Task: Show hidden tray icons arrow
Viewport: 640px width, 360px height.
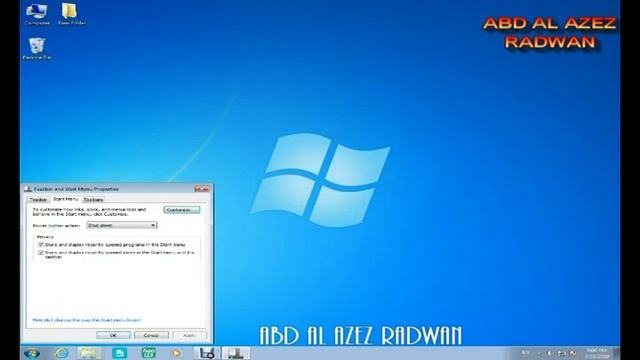Action: coord(539,353)
